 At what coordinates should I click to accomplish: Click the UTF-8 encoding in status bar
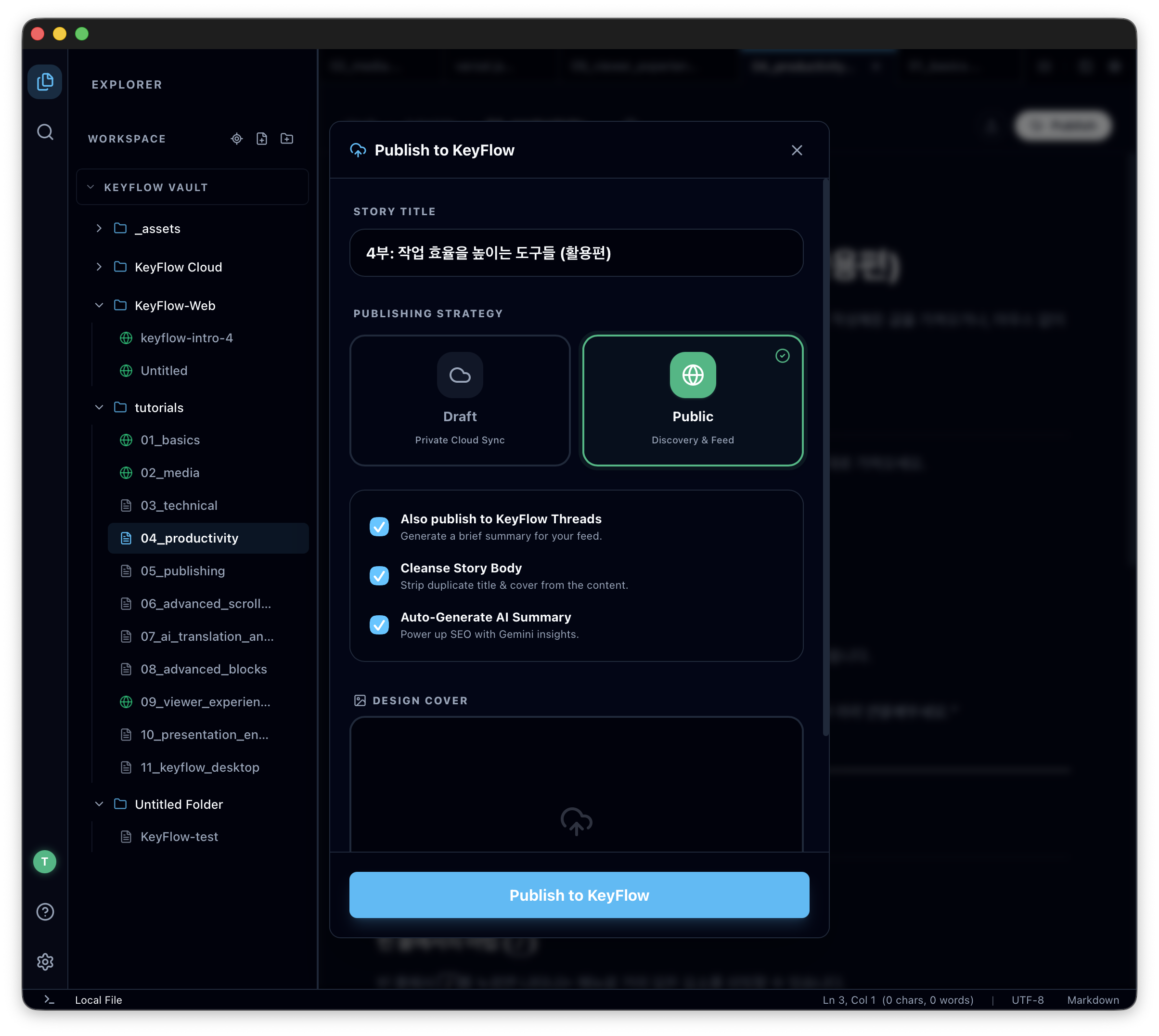[x=1028, y=1000]
